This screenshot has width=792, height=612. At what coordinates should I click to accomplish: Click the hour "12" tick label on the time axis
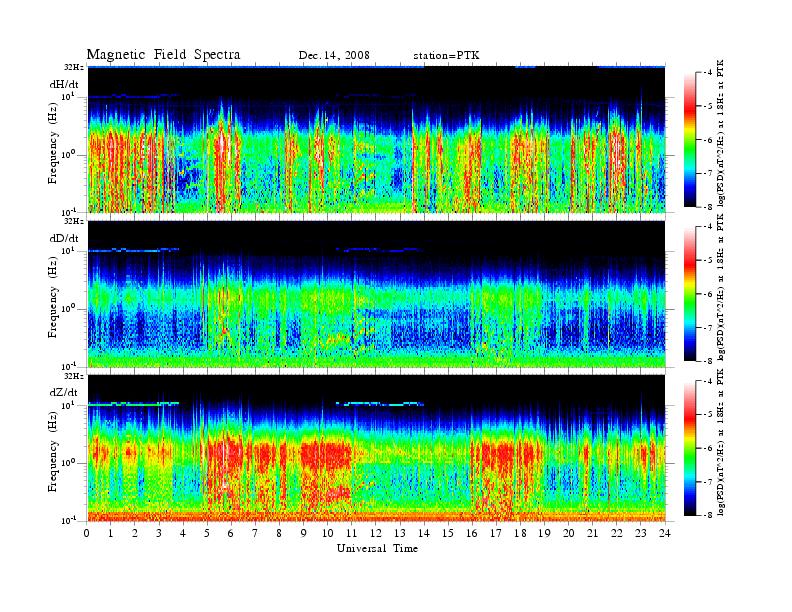coord(376,533)
